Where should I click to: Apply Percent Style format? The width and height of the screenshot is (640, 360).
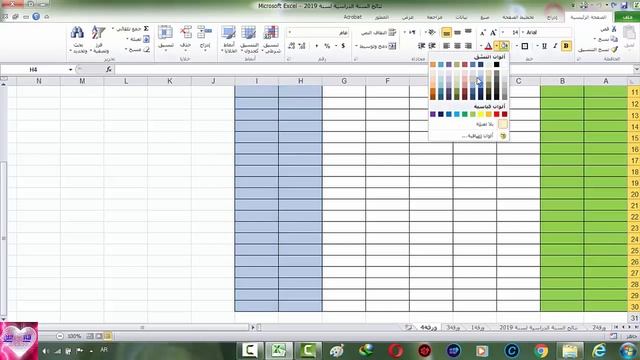[327, 46]
